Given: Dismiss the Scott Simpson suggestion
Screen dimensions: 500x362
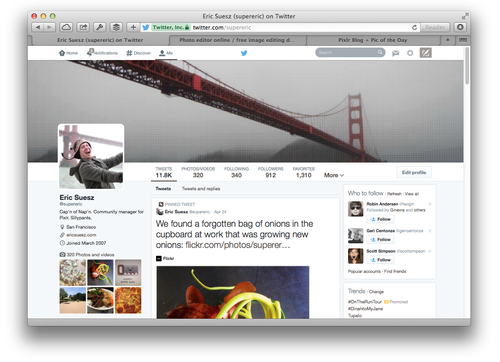Looking at the screenshot, I should pyautogui.click(x=430, y=251).
